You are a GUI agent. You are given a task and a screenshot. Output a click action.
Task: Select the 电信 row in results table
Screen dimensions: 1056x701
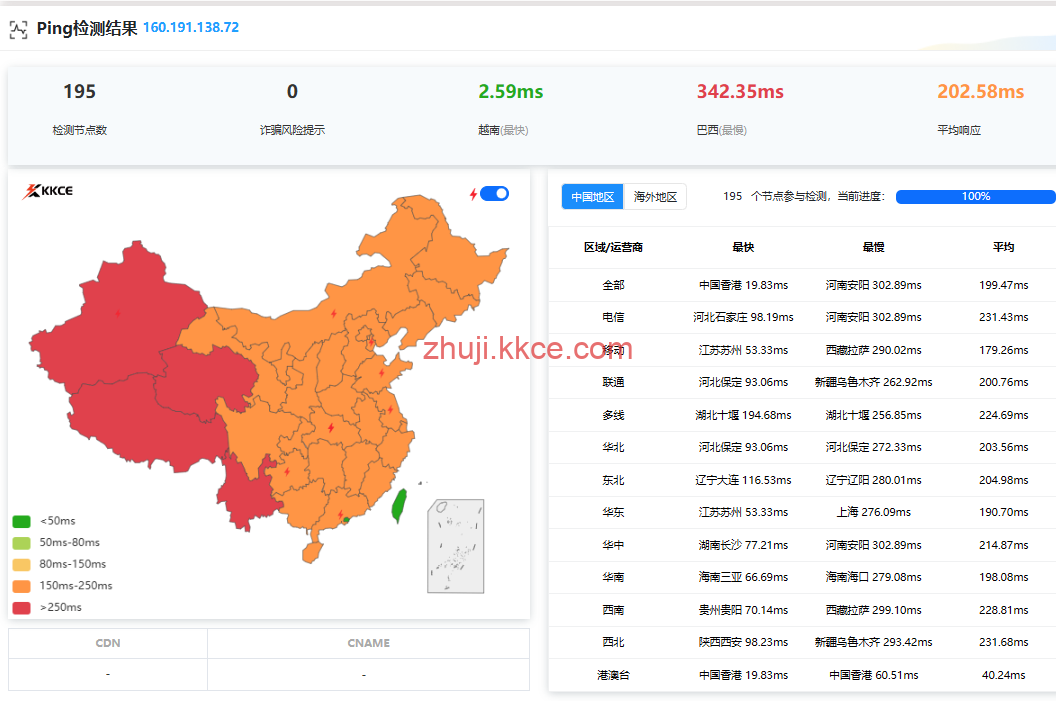pyautogui.click(x=613, y=317)
